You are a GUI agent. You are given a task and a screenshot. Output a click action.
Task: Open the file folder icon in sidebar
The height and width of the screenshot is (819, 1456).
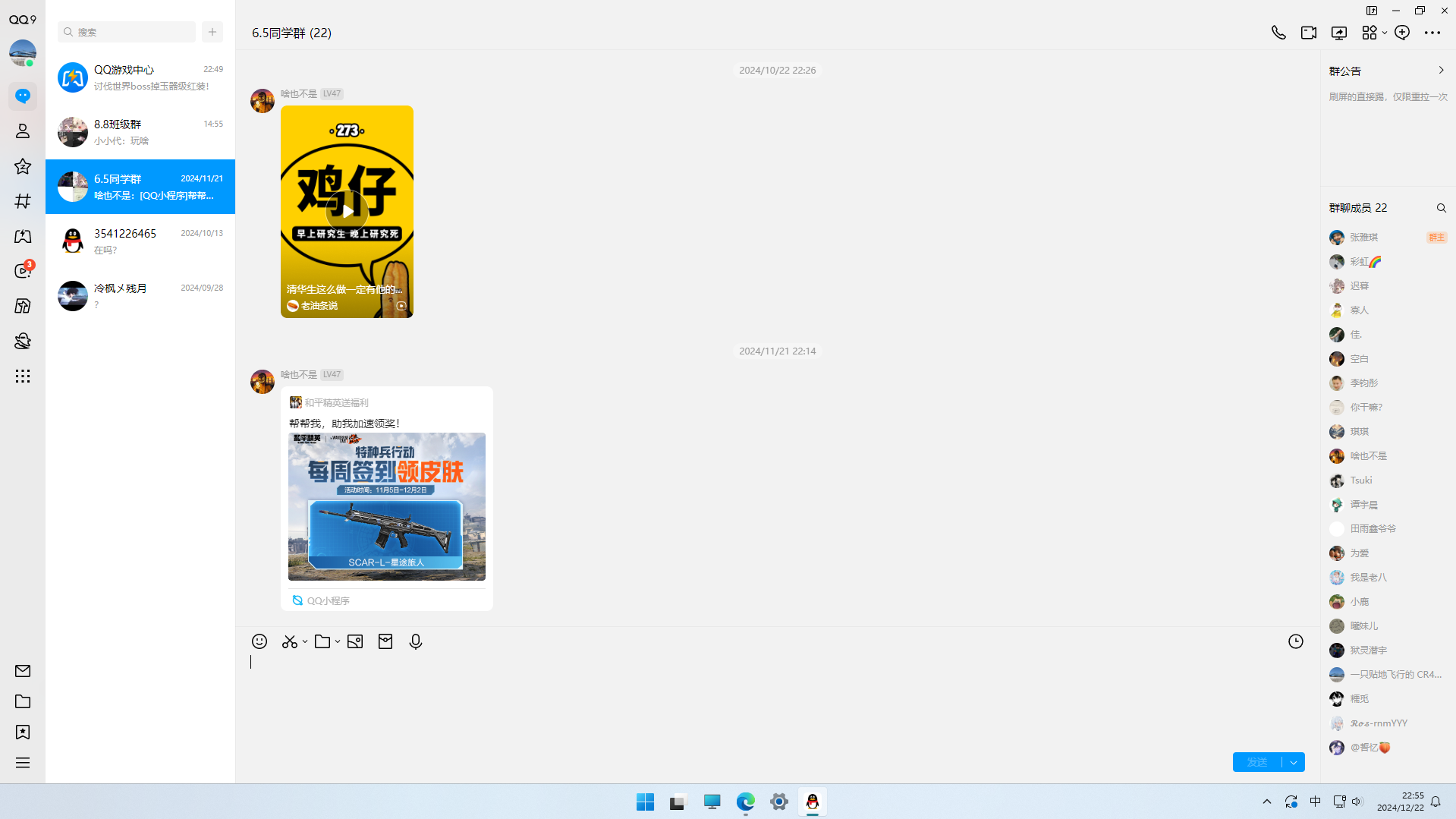pyautogui.click(x=23, y=701)
